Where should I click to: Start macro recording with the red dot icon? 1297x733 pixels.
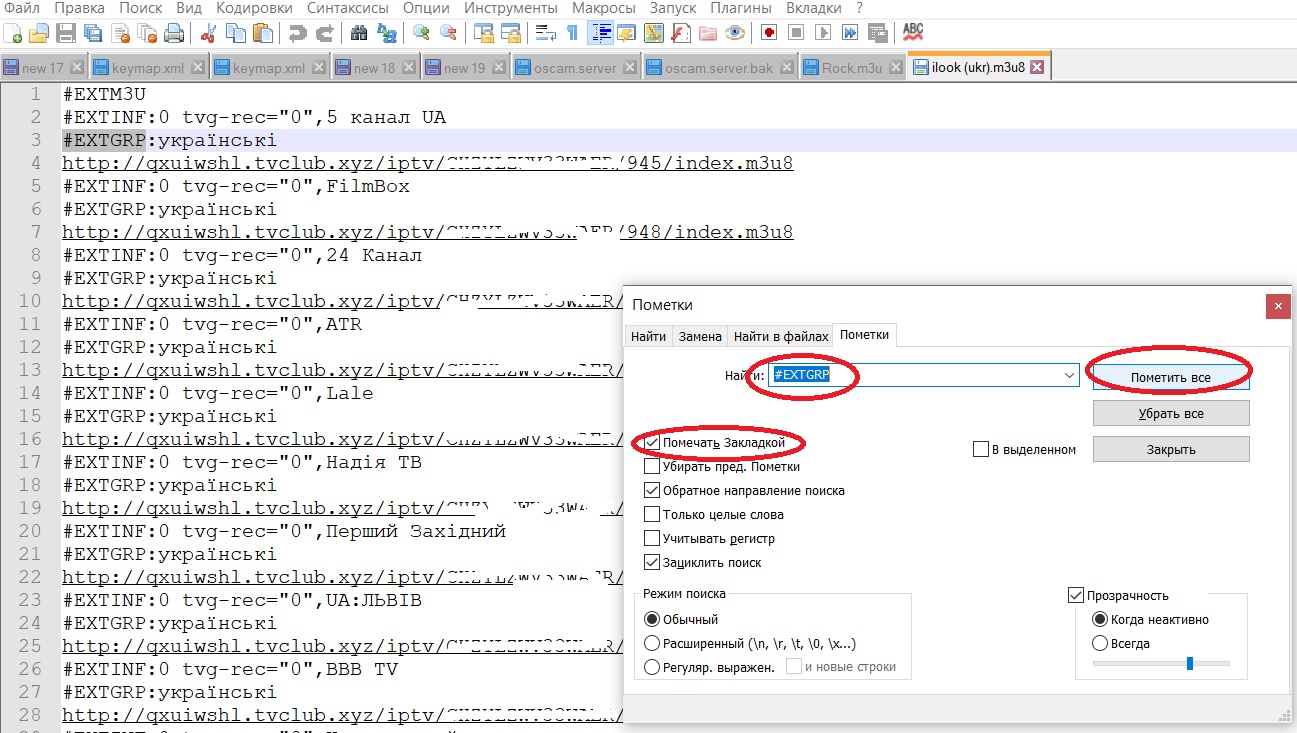click(x=769, y=33)
